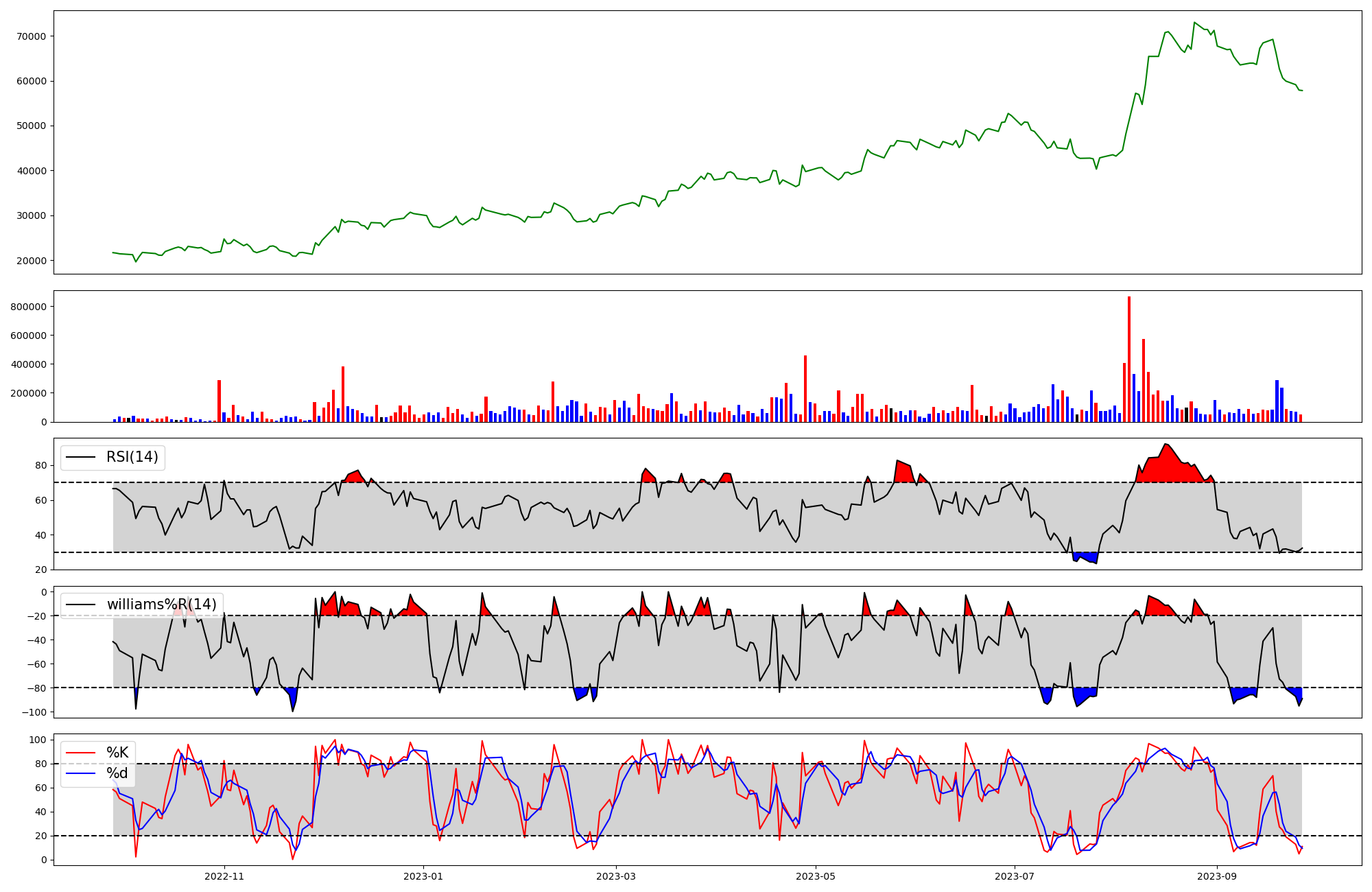
Task: Click the highest peak of the green price line
Action: pyautogui.click(x=1194, y=23)
